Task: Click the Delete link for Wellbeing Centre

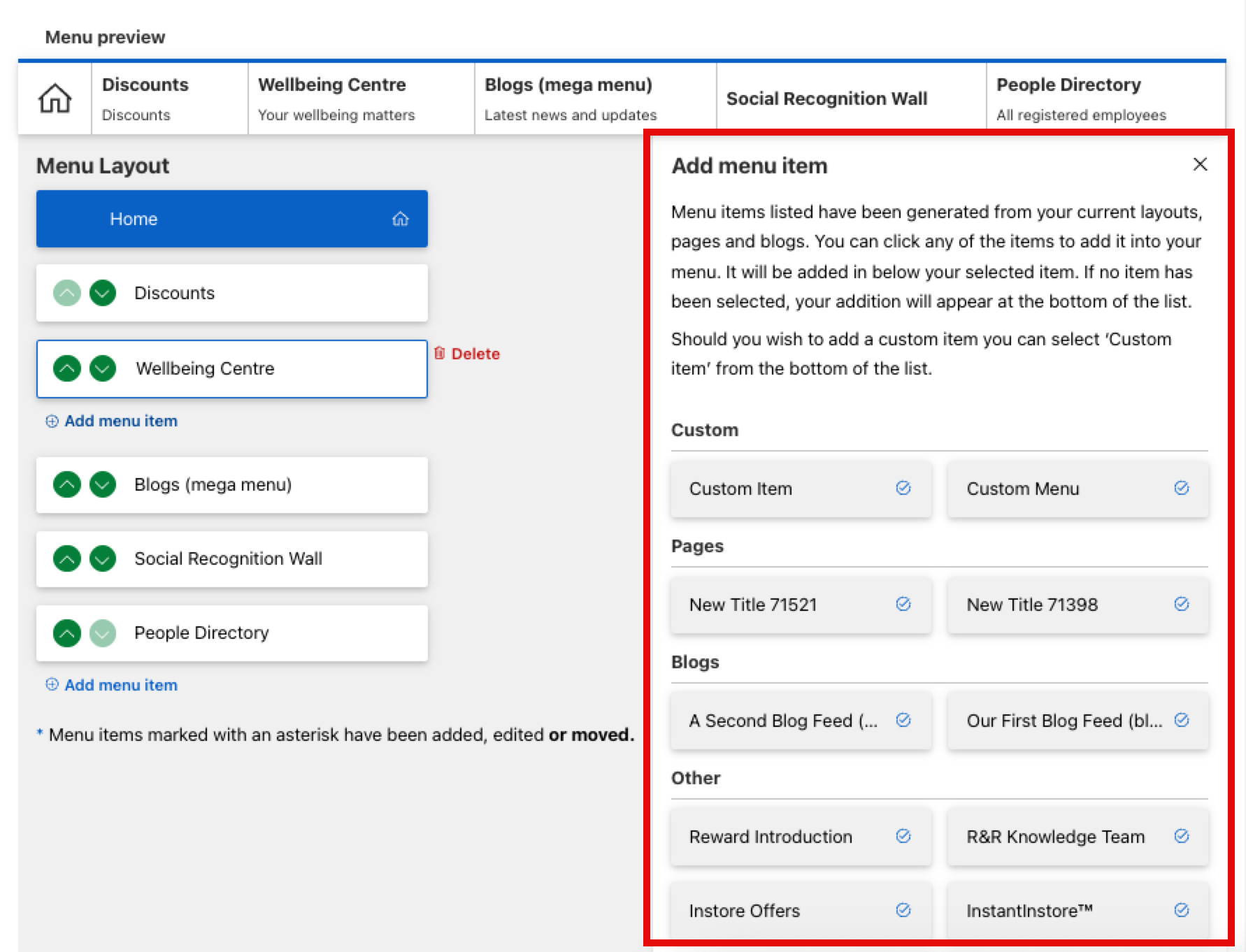Action: [475, 353]
